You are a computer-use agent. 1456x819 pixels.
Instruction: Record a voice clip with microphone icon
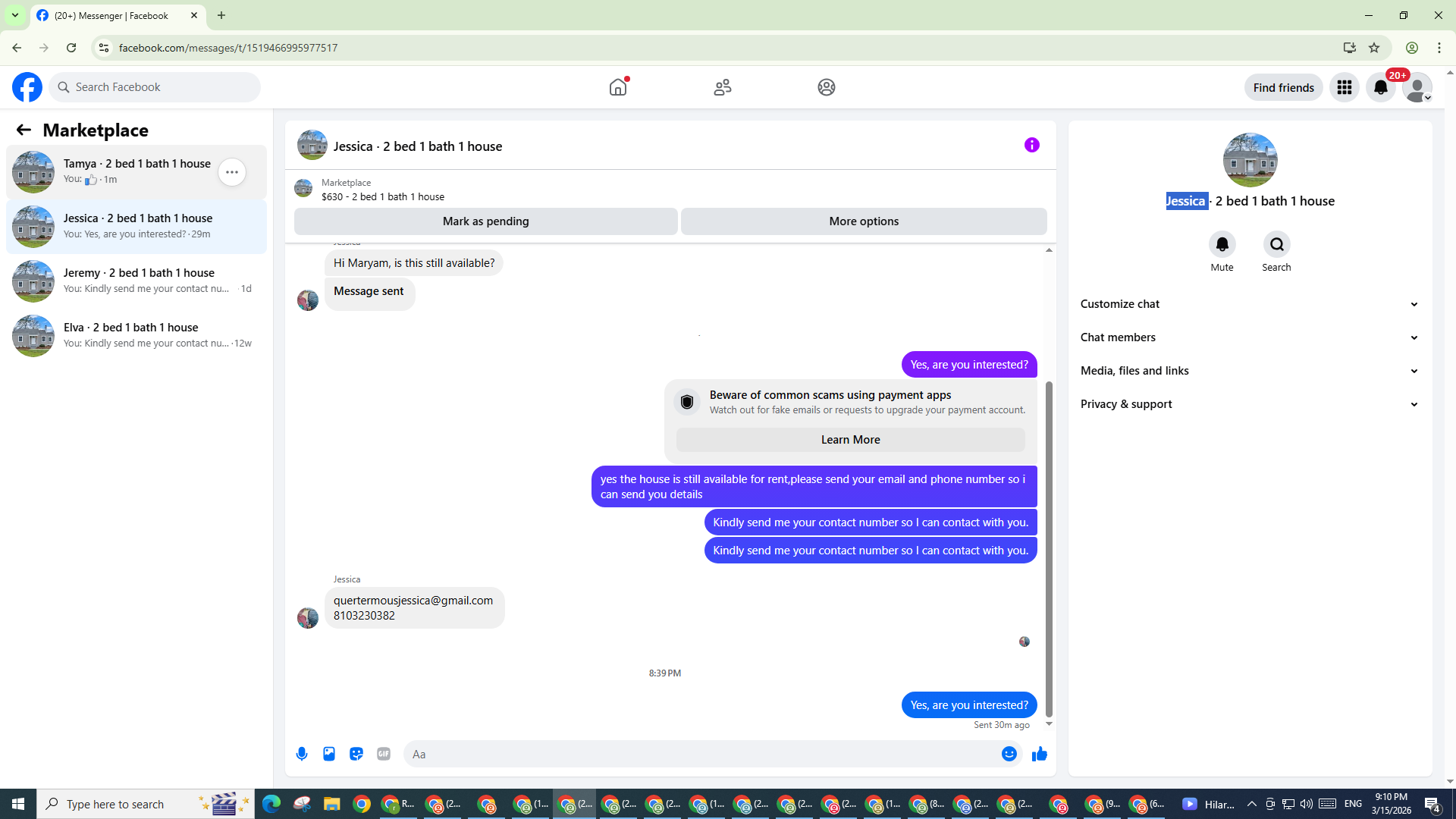click(302, 754)
